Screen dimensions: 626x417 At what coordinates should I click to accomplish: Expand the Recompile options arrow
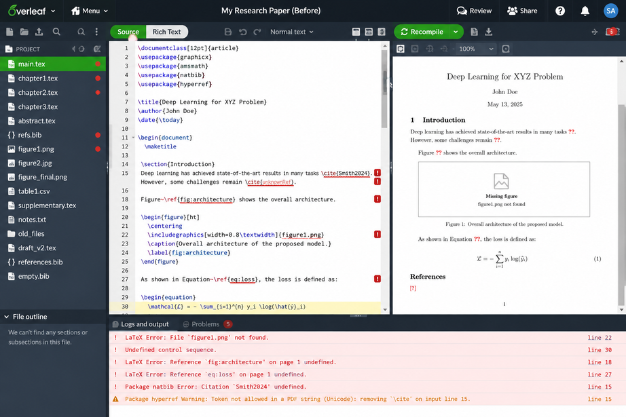[x=456, y=32]
